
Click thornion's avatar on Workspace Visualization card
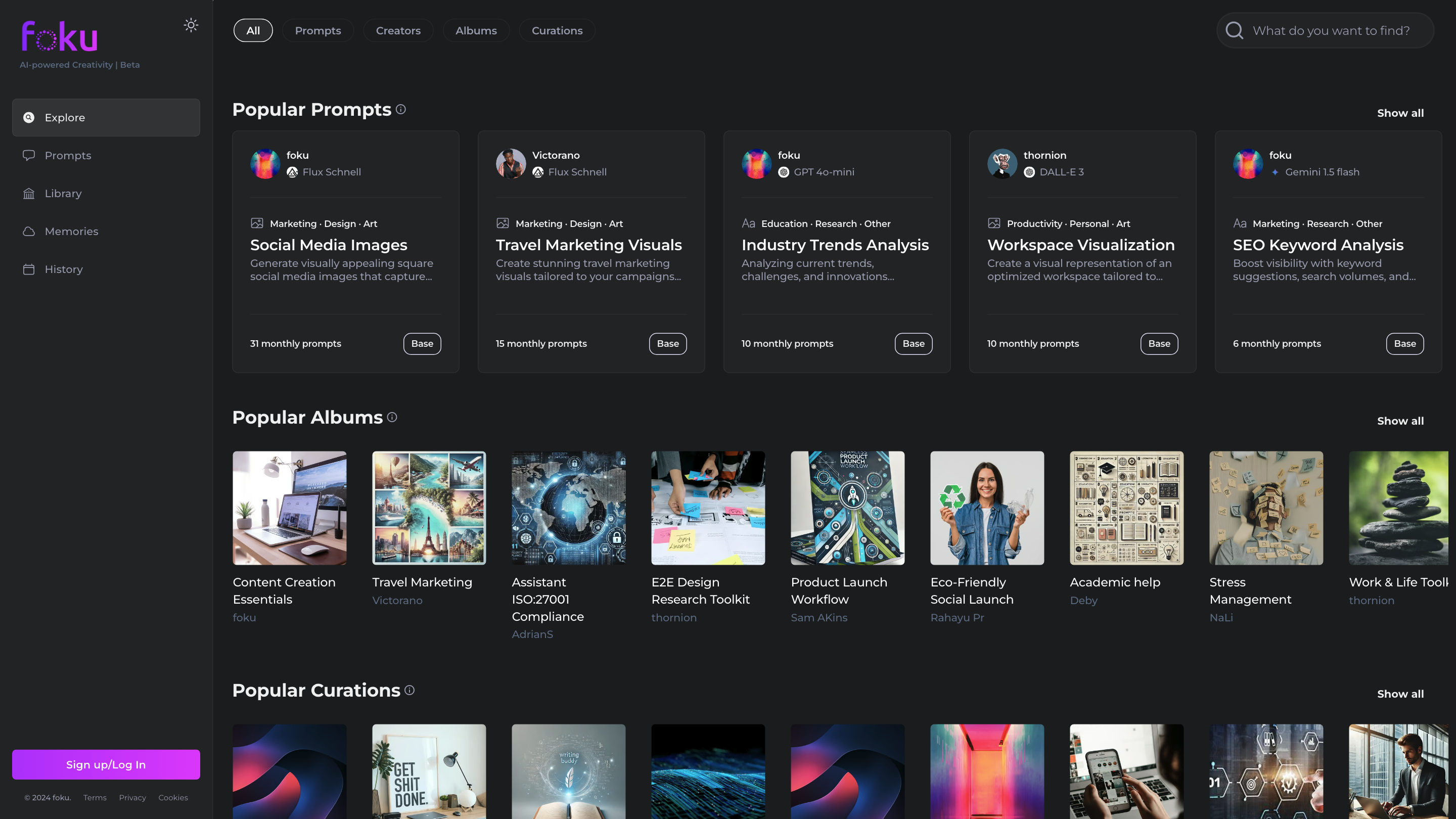click(1002, 163)
